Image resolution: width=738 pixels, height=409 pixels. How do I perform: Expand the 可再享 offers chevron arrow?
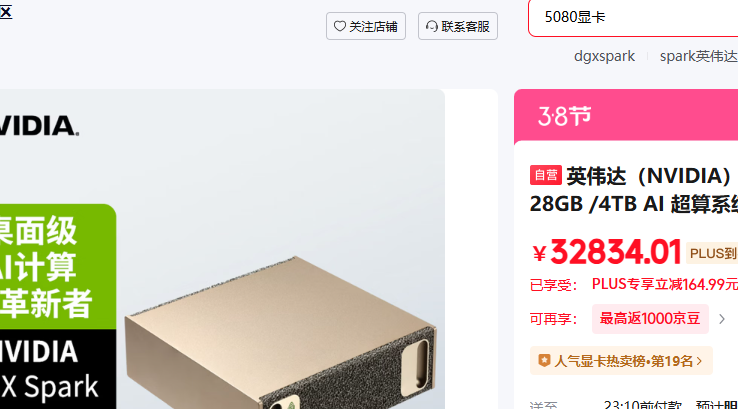(x=722, y=319)
